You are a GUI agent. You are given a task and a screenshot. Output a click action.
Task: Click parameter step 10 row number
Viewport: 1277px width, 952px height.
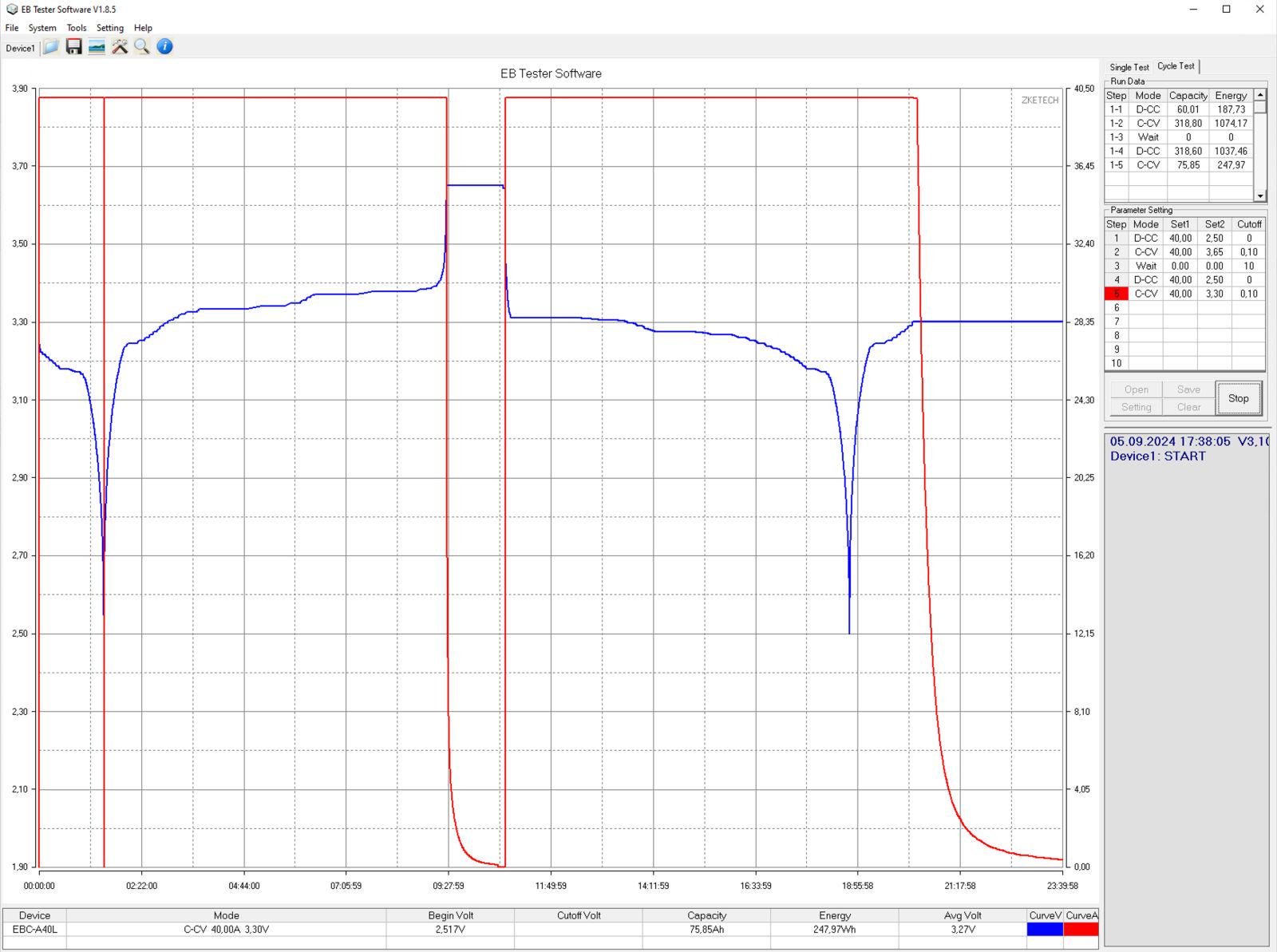[x=1117, y=363]
